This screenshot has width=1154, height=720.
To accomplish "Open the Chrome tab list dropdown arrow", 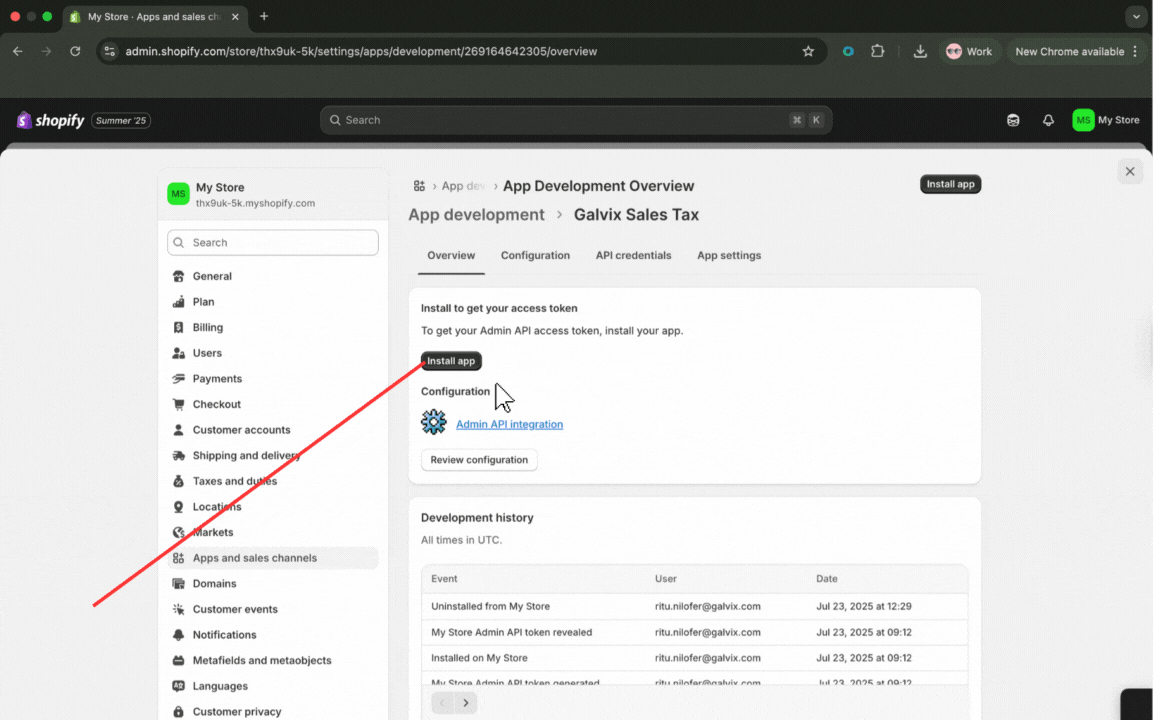I will tap(1136, 16).
